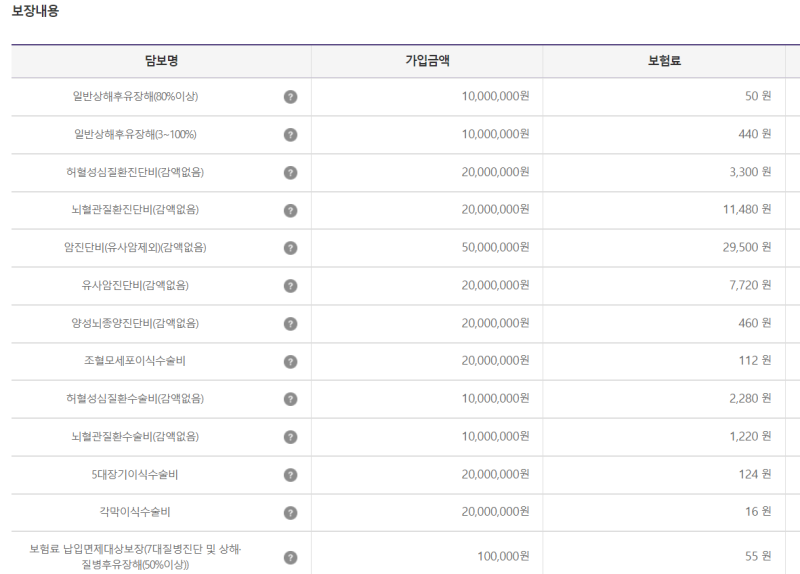Click help icon next to 뇌혈관질환수술비
The height and width of the screenshot is (574, 800).
[290, 437]
